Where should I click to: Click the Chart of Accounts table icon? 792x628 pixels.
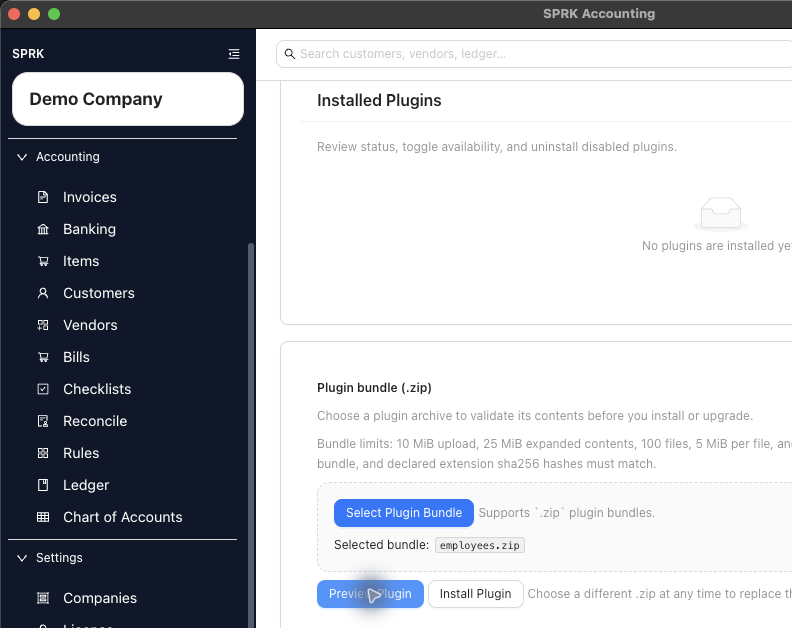click(x=43, y=517)
